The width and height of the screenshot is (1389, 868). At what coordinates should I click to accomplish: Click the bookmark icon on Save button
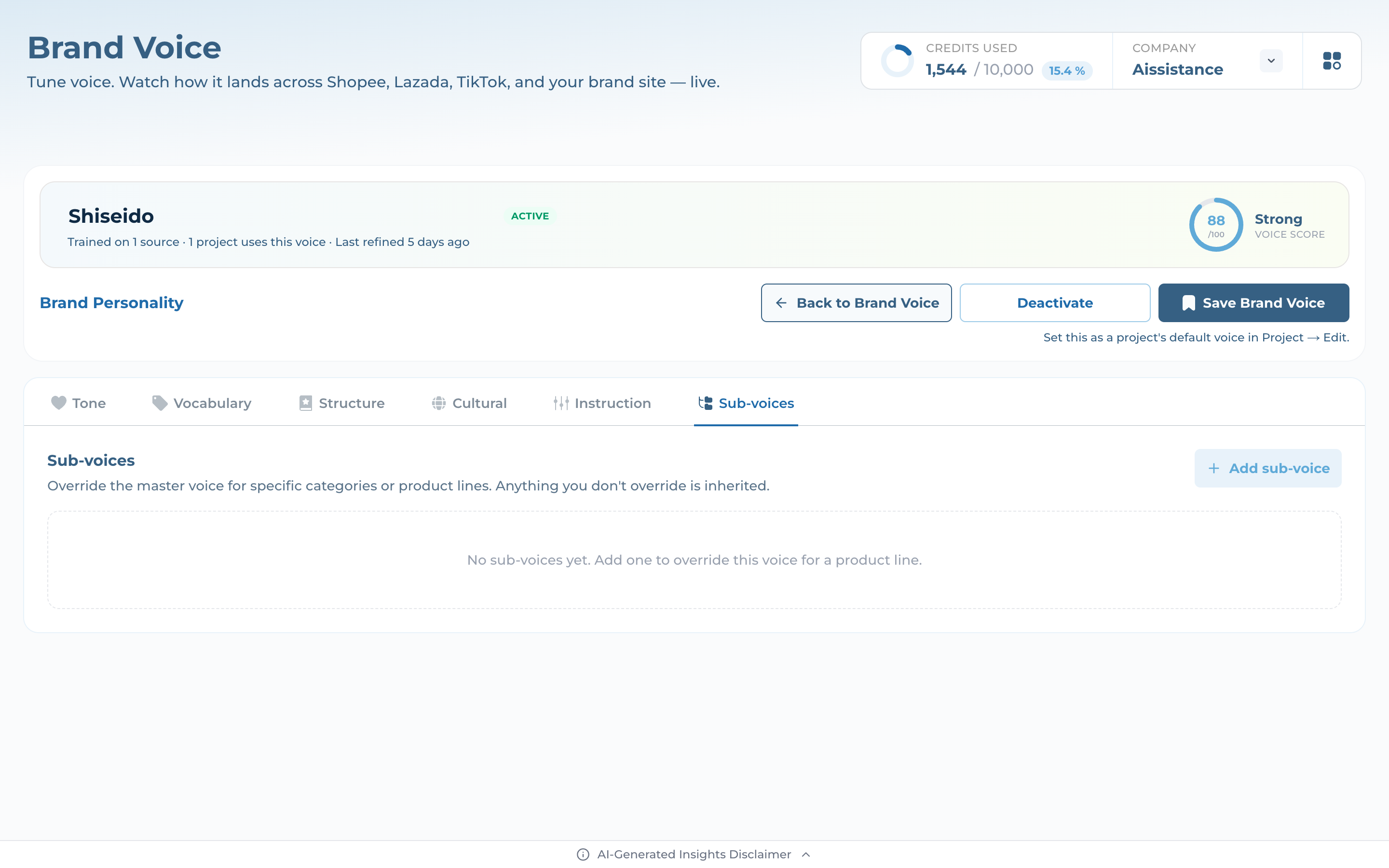coord(1188,303)
